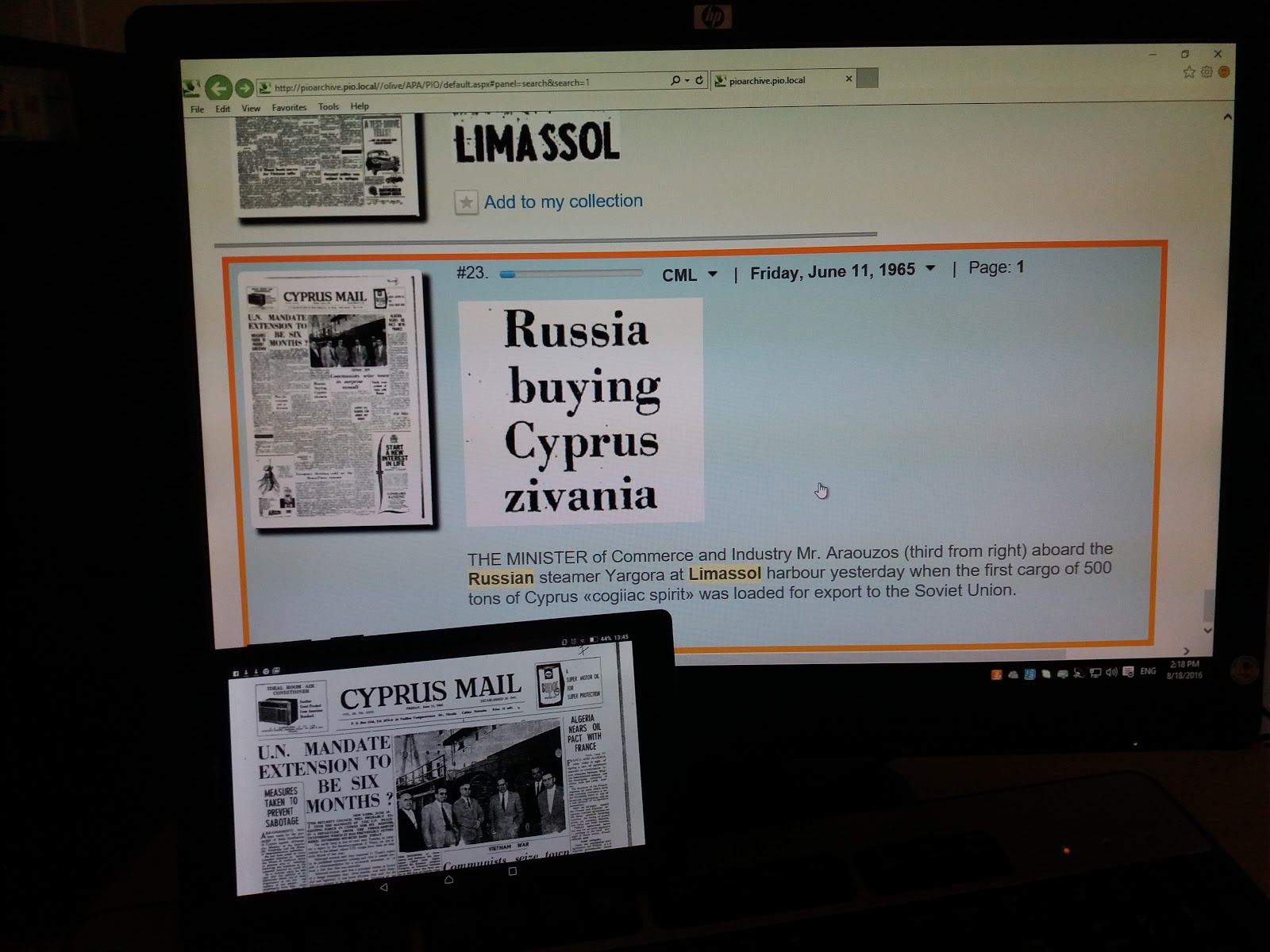The width and height of the screenshot is (1270, 952).
Task: Open a new blank tab
Action: 868,78
